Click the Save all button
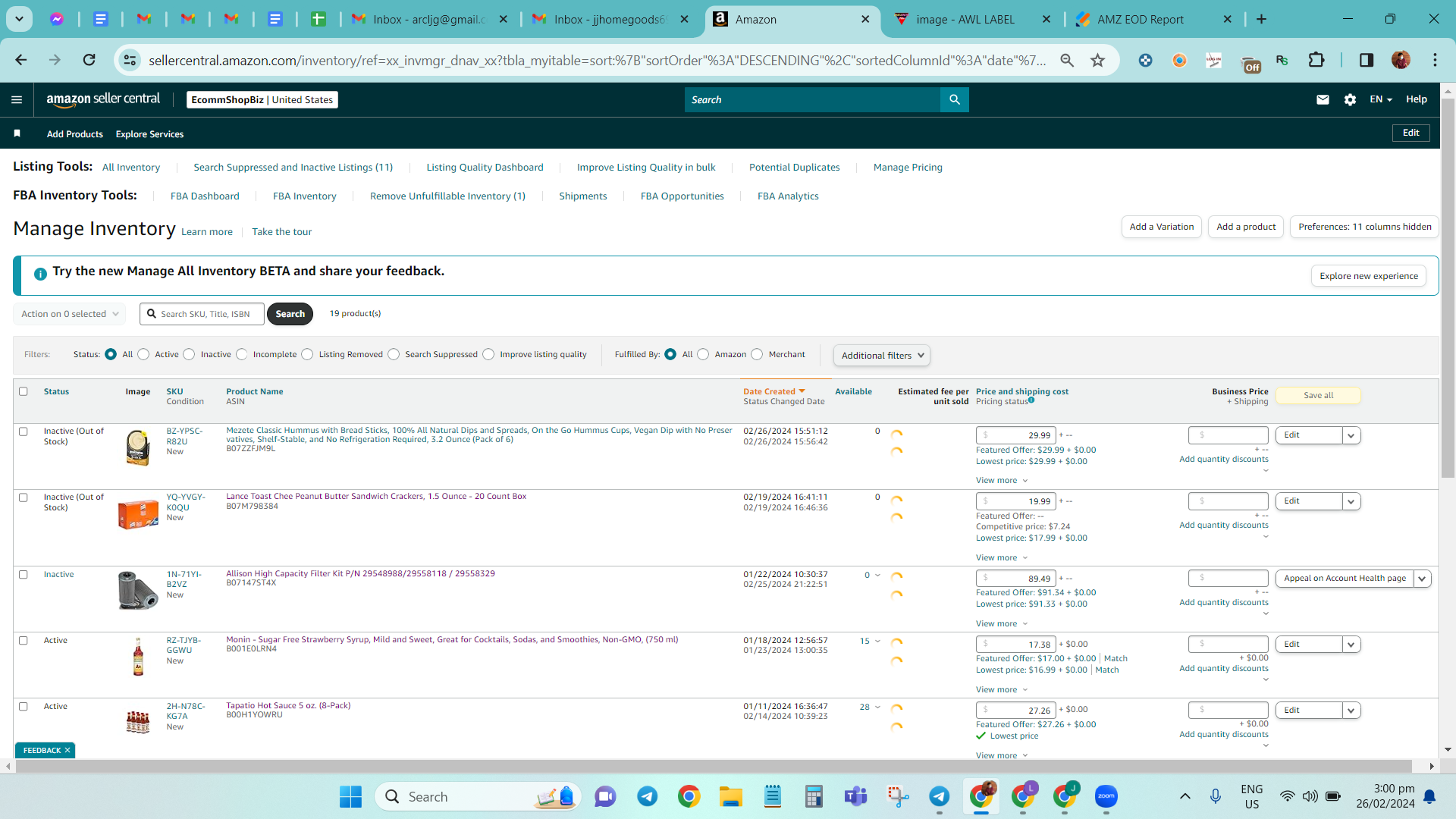The height and width of the screenshot is (819, 1456). (x=1318, y=395)
